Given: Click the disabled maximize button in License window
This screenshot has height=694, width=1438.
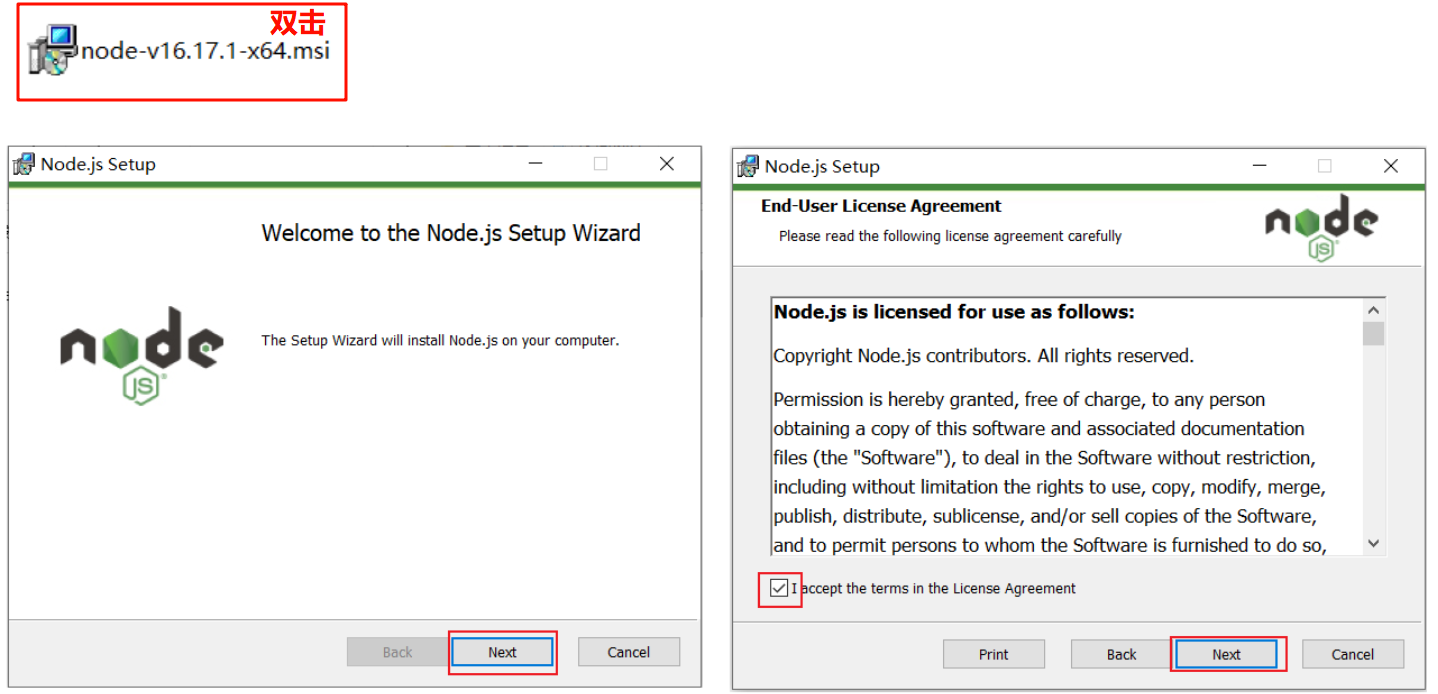Looking at the screenshot, I should click(1325, 166).
